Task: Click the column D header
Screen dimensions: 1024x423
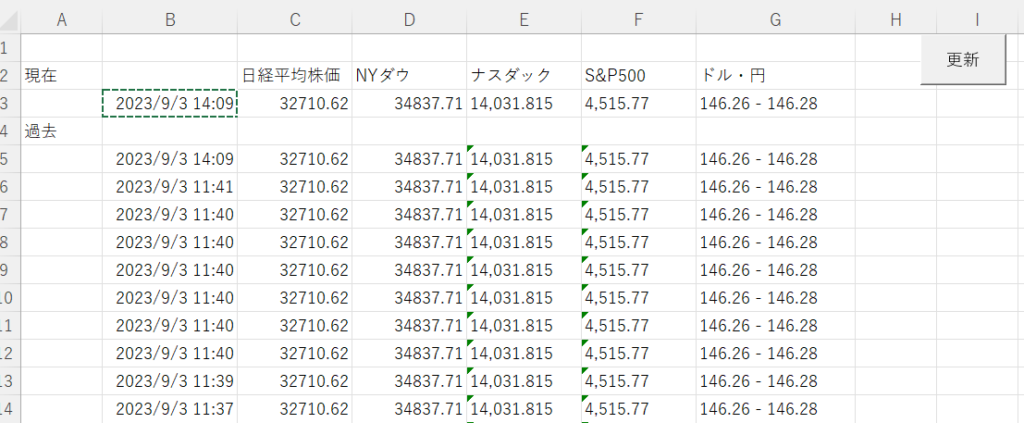Action: [x=409, y=19]
